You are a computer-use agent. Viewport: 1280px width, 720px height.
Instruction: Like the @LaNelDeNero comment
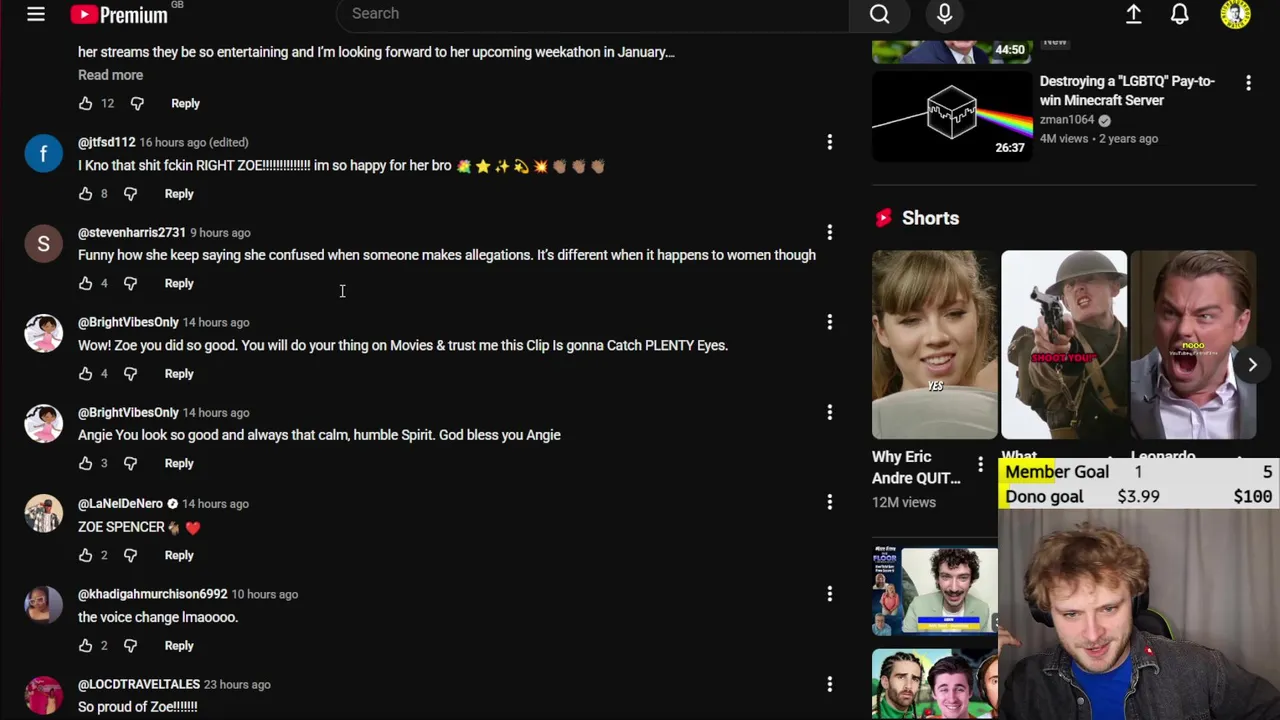click(86, 555)
